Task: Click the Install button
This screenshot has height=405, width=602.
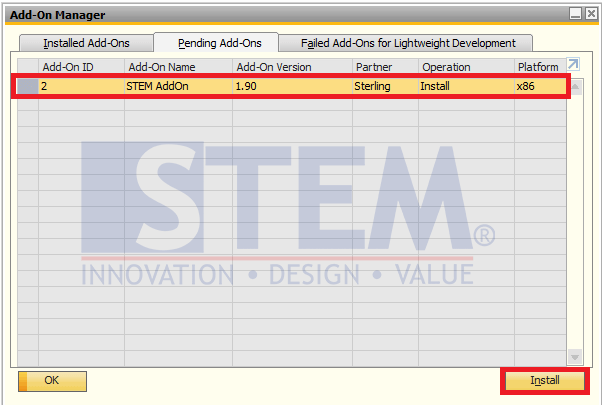Action: click(x=544, y=380)
